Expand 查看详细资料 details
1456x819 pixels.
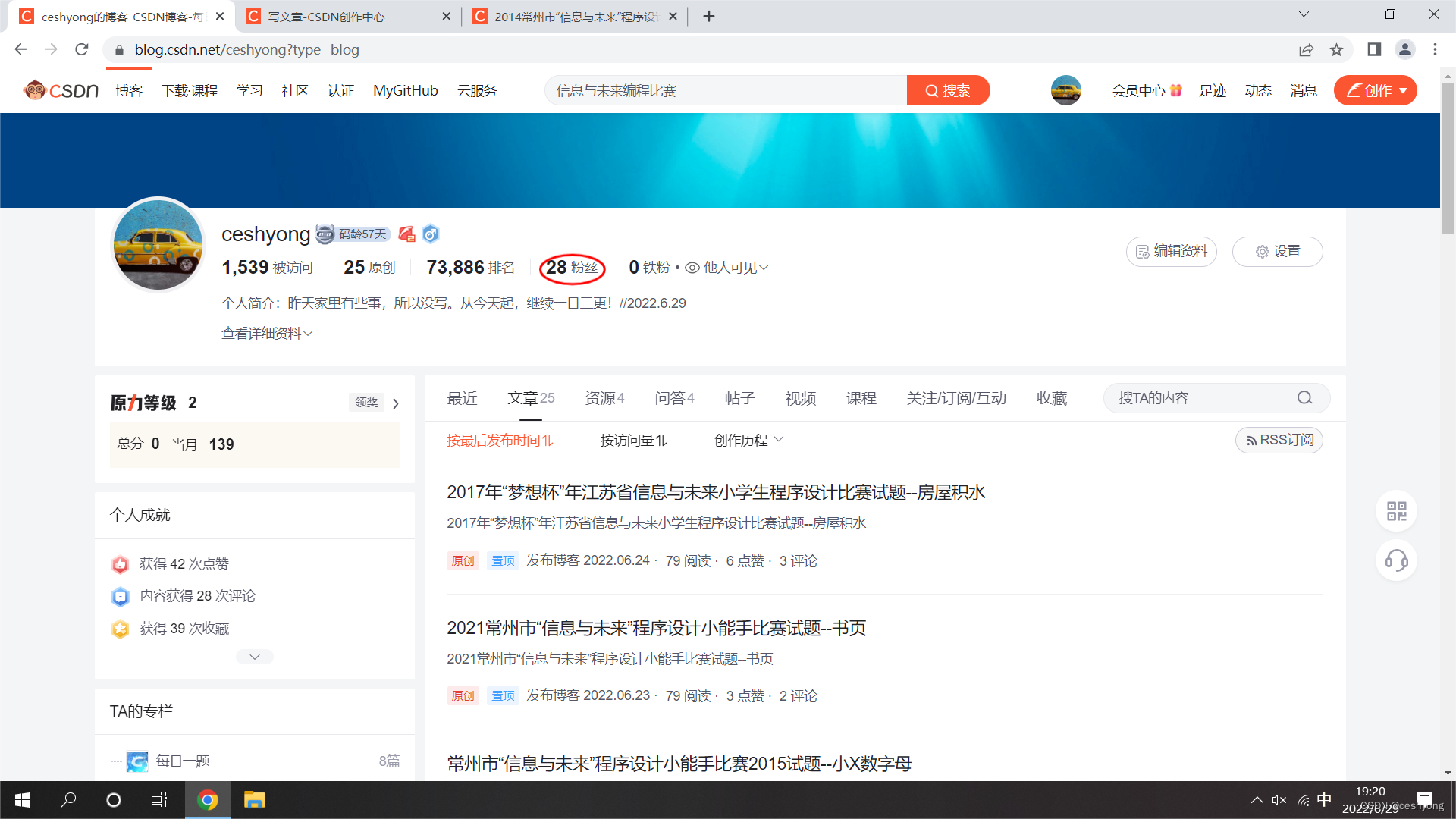(x=267, y=333)
